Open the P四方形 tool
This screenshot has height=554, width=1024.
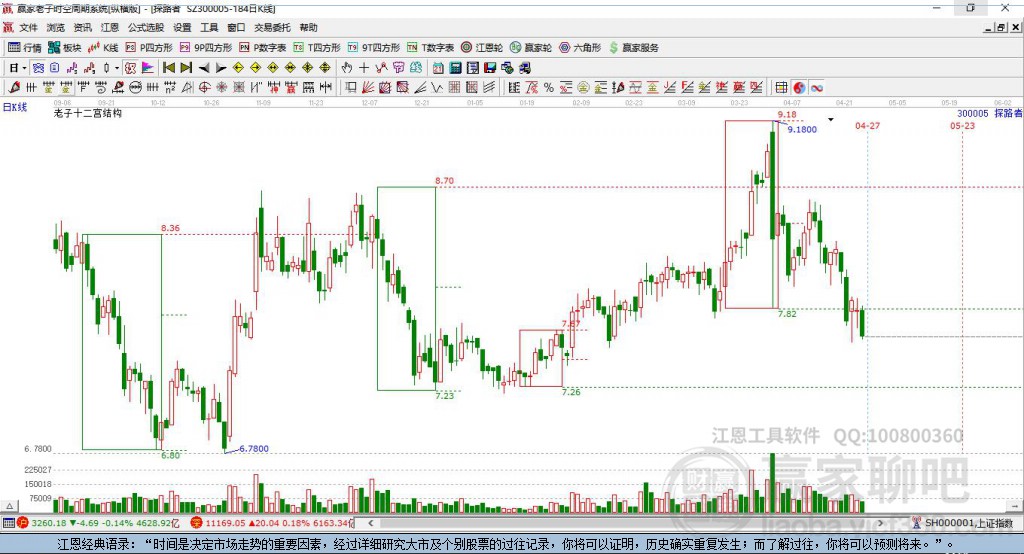pyautogui.click(x=149, y=48)
